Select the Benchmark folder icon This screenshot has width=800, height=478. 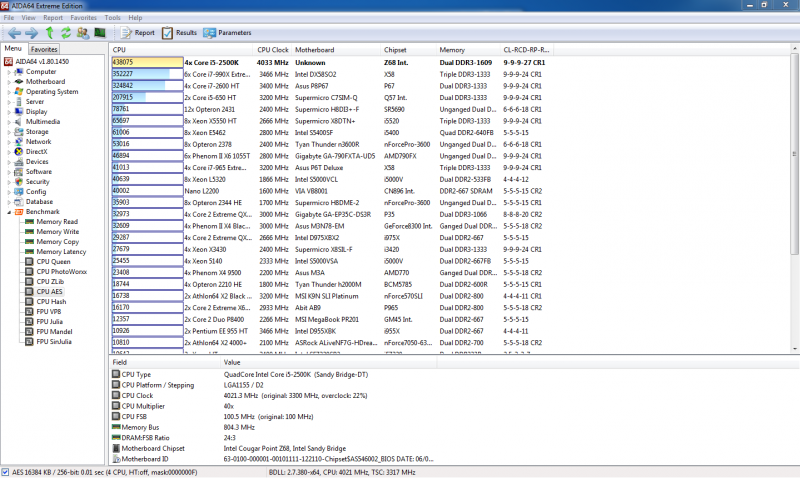coord(19,212)
